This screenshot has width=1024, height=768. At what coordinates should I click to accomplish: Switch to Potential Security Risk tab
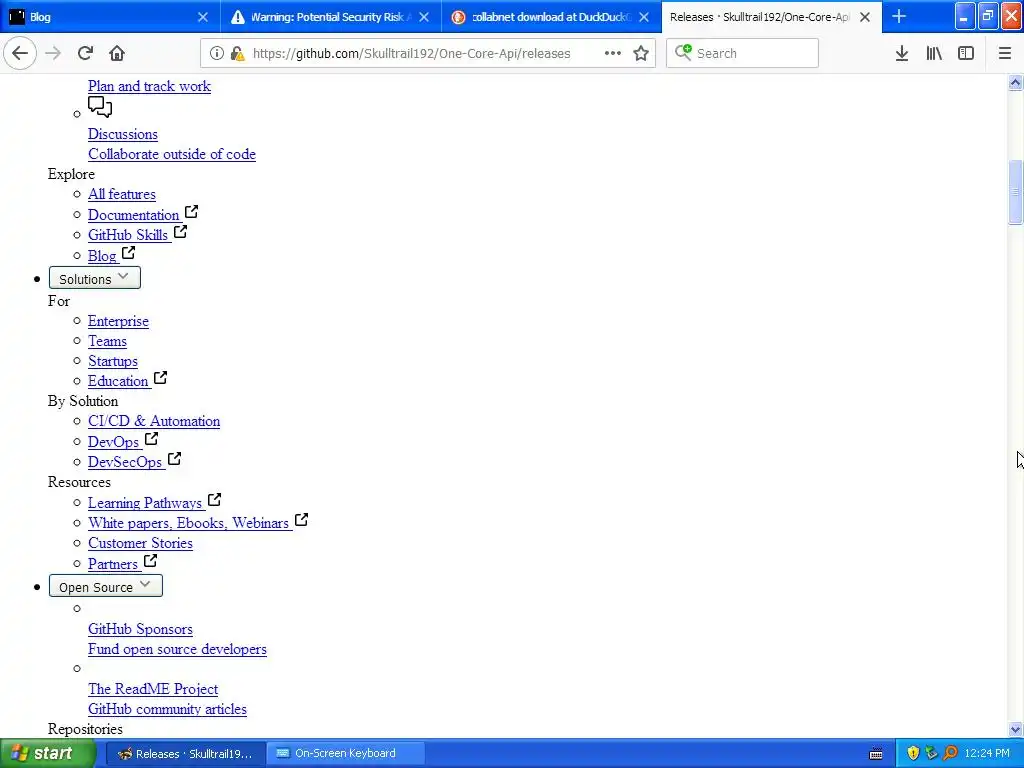pyautogui.click(x=330, y=17)
